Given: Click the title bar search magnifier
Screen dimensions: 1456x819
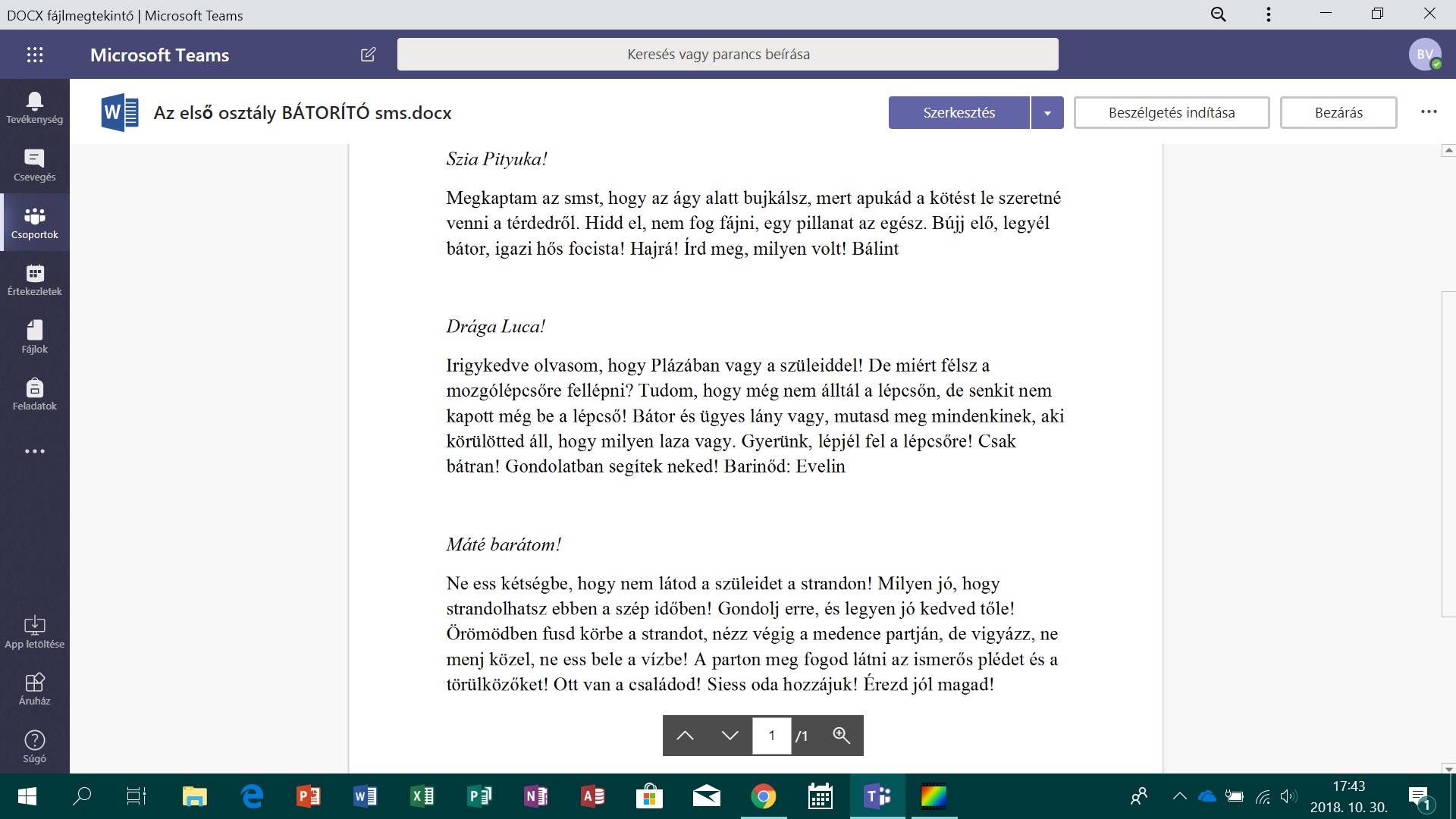Looking at the screenshot, I should tap(1219, 14).
